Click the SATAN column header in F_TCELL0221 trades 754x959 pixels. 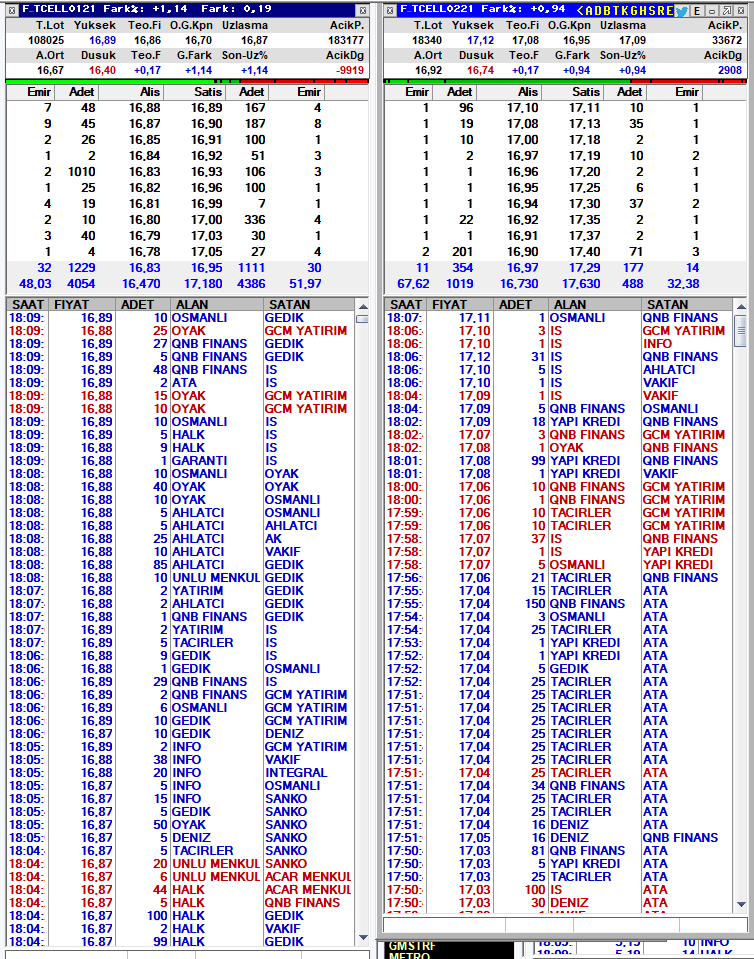point(668,305)
